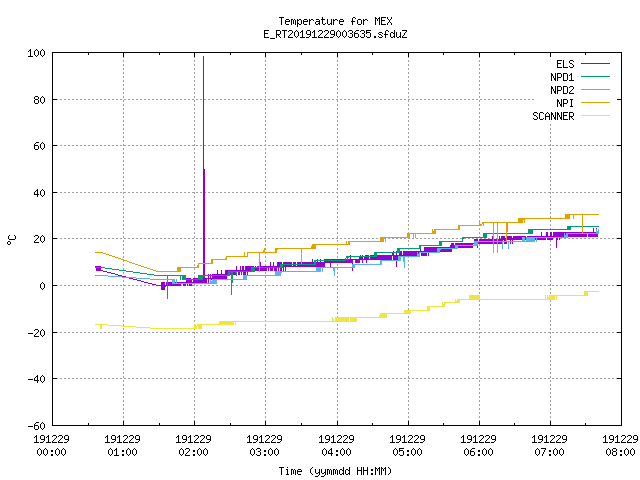
Task: Click the y-axis label 80
Action: point(39,100)
